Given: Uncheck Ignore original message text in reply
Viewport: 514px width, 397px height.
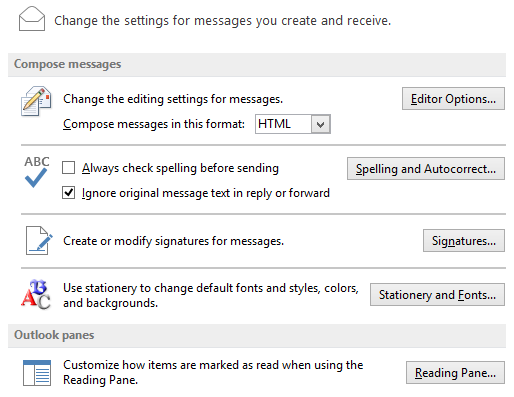Looking at the screenshot, I should (x=68, y=193).
